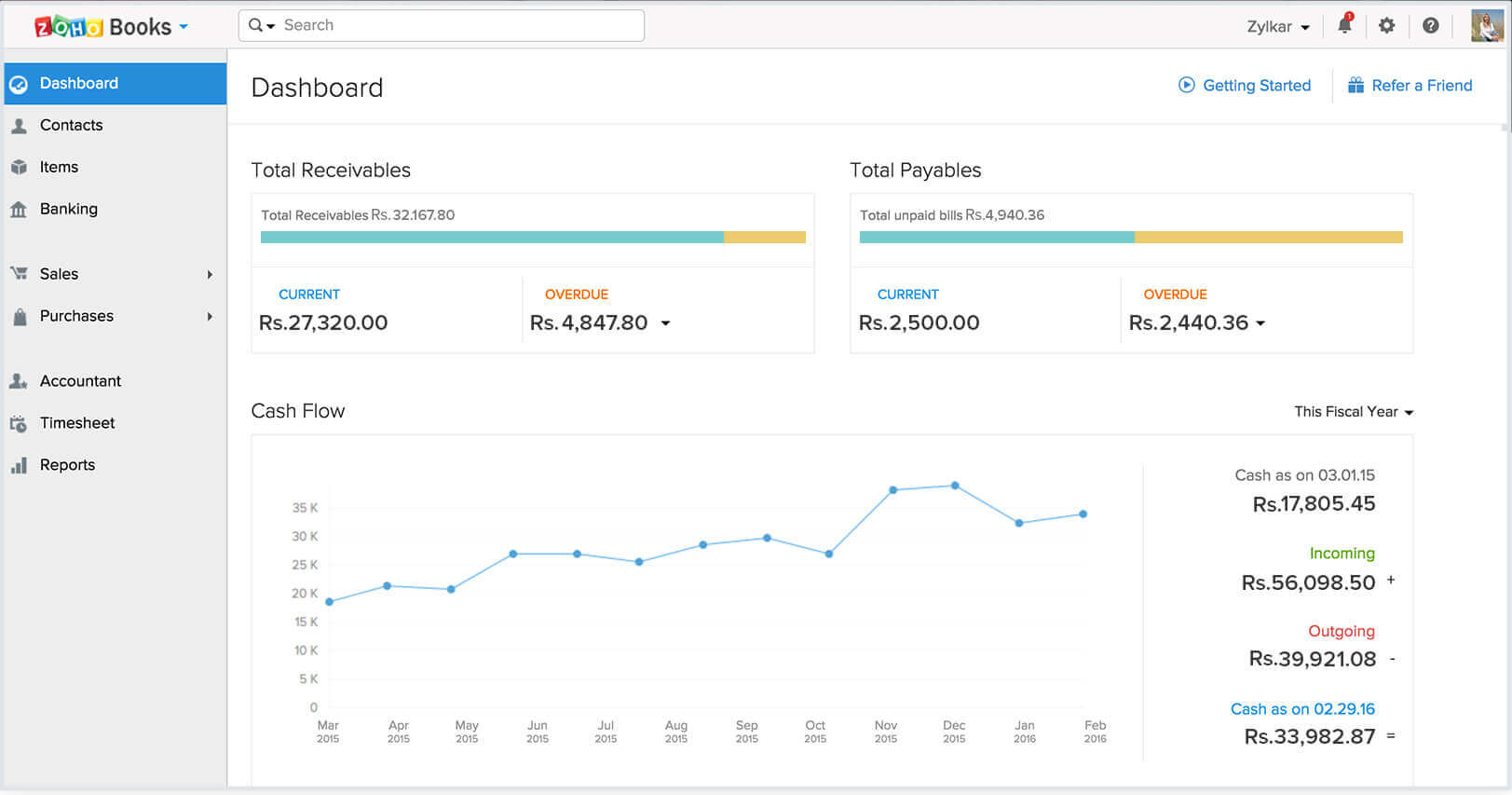Open the payables overdue Rs.2,440.36 dropdown
Image resolution: width=1512 pixels, height=795 pixels.
click(1260, 323)
